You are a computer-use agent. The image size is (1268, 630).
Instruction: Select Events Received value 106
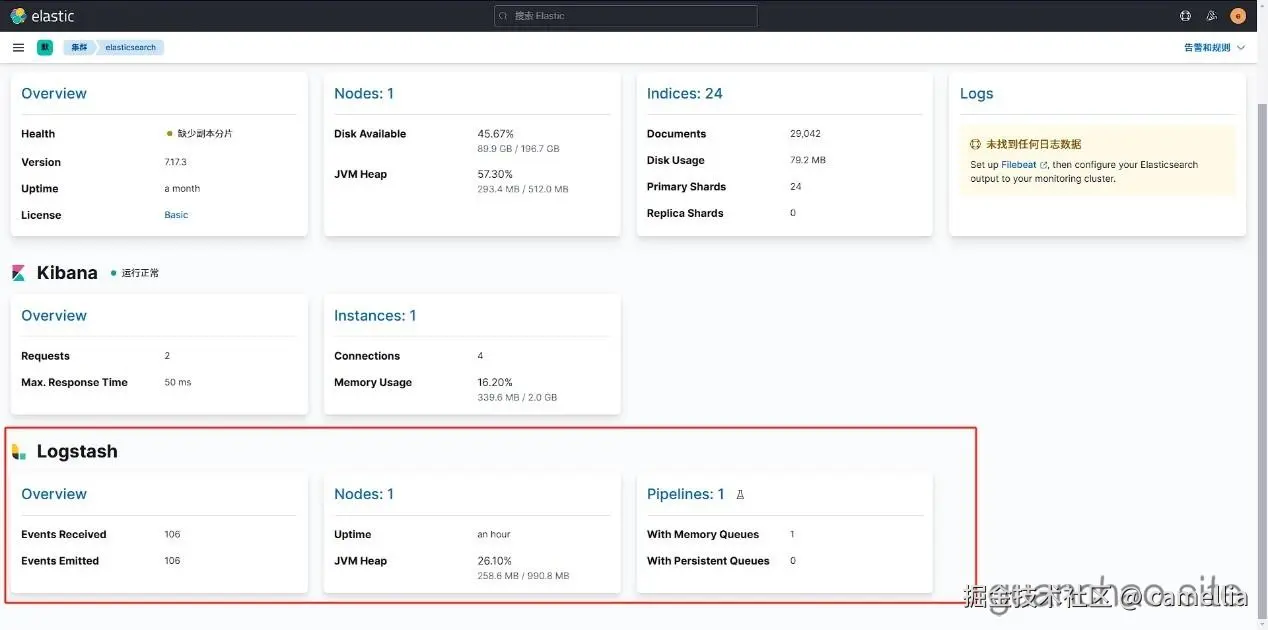coord(172,535)
